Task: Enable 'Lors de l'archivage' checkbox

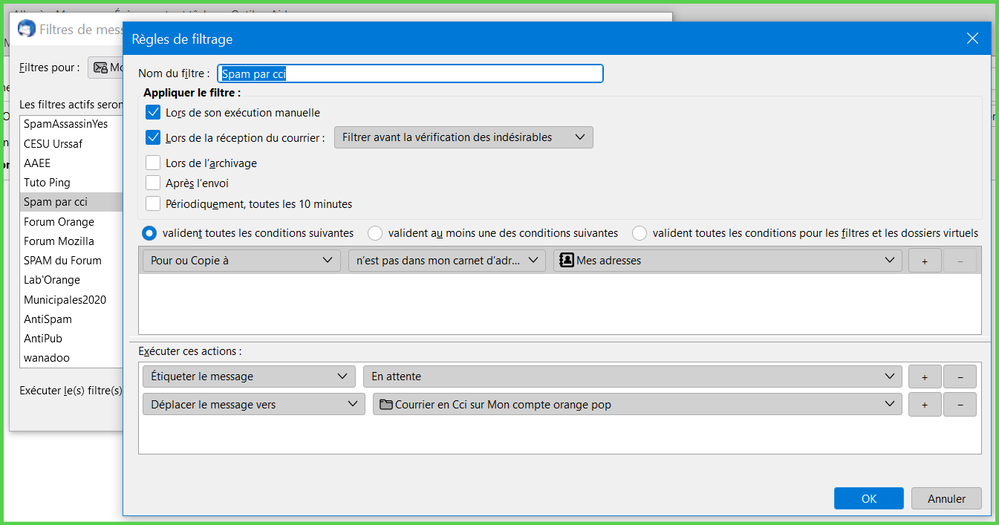Action: [x=153, y=163]
